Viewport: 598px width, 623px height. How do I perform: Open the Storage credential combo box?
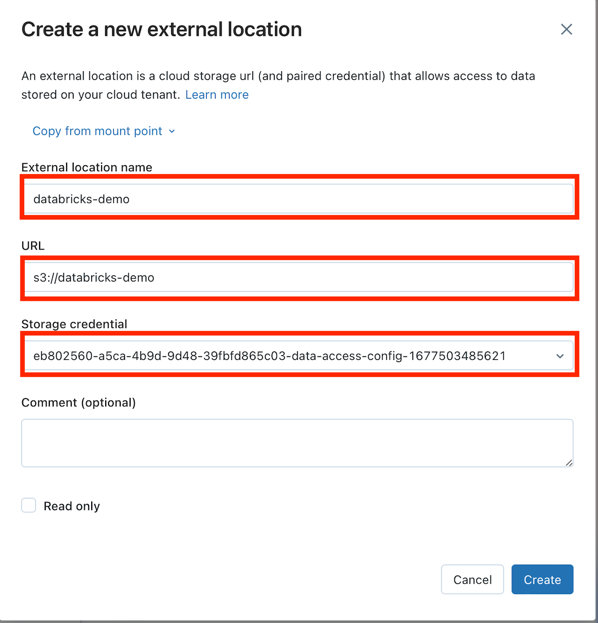[299, 355]
